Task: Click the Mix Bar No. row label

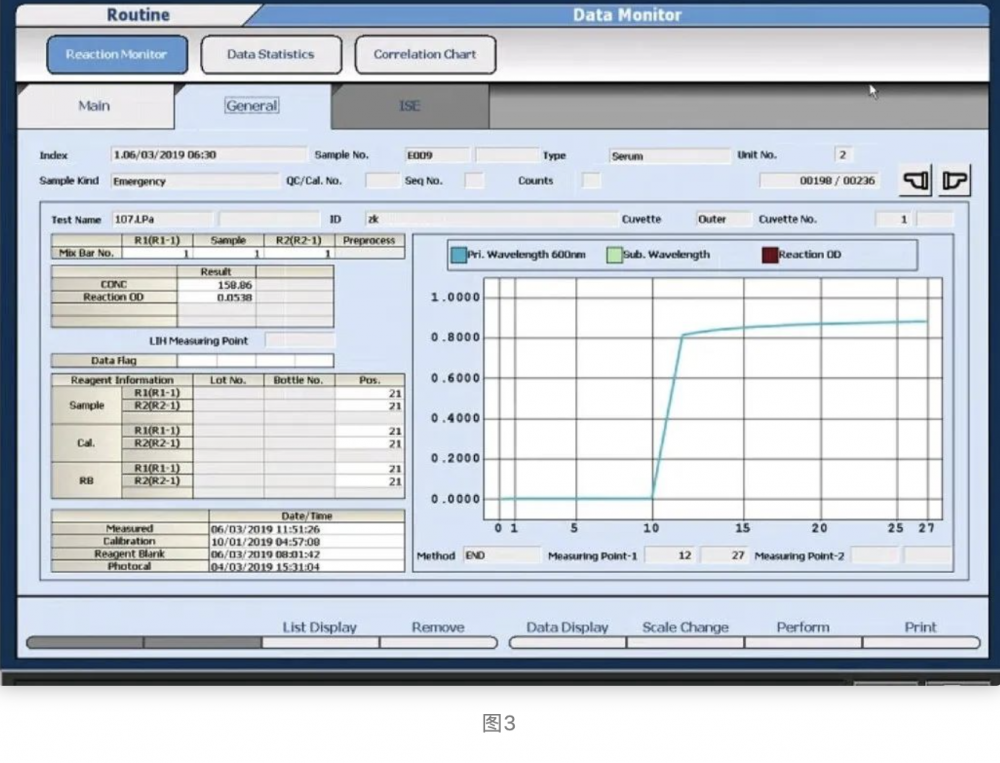Action: pyautogui.click(x=86, y=253)
